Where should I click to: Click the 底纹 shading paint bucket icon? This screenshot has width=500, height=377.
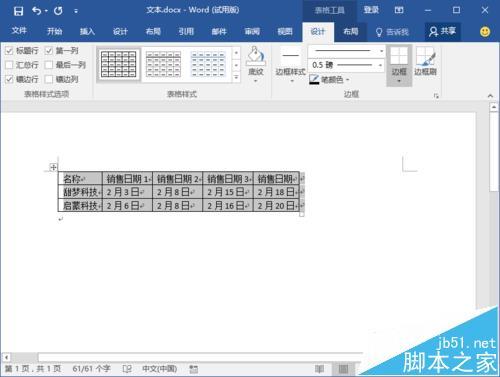pyautogui.click(x=256, y=55)
